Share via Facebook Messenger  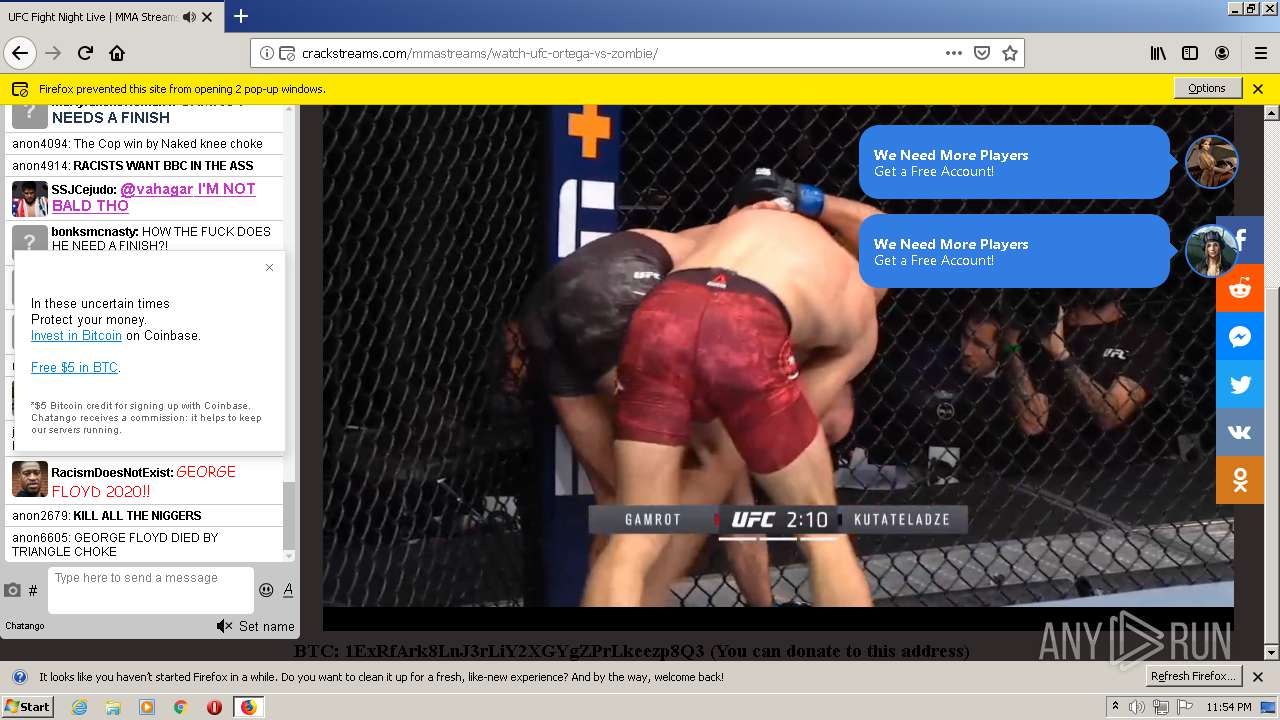(1240, 337)
